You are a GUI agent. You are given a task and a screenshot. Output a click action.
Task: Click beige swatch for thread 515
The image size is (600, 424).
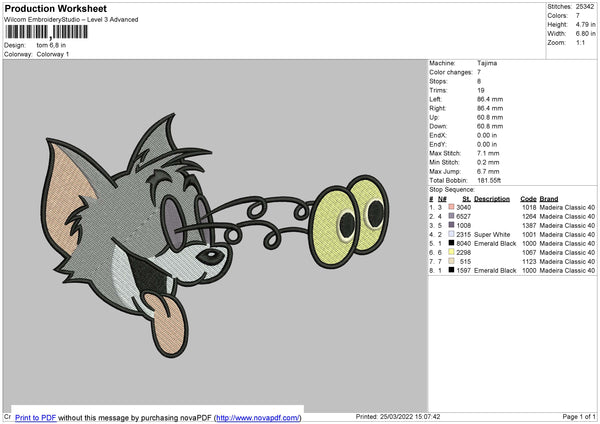pos(451,261)
